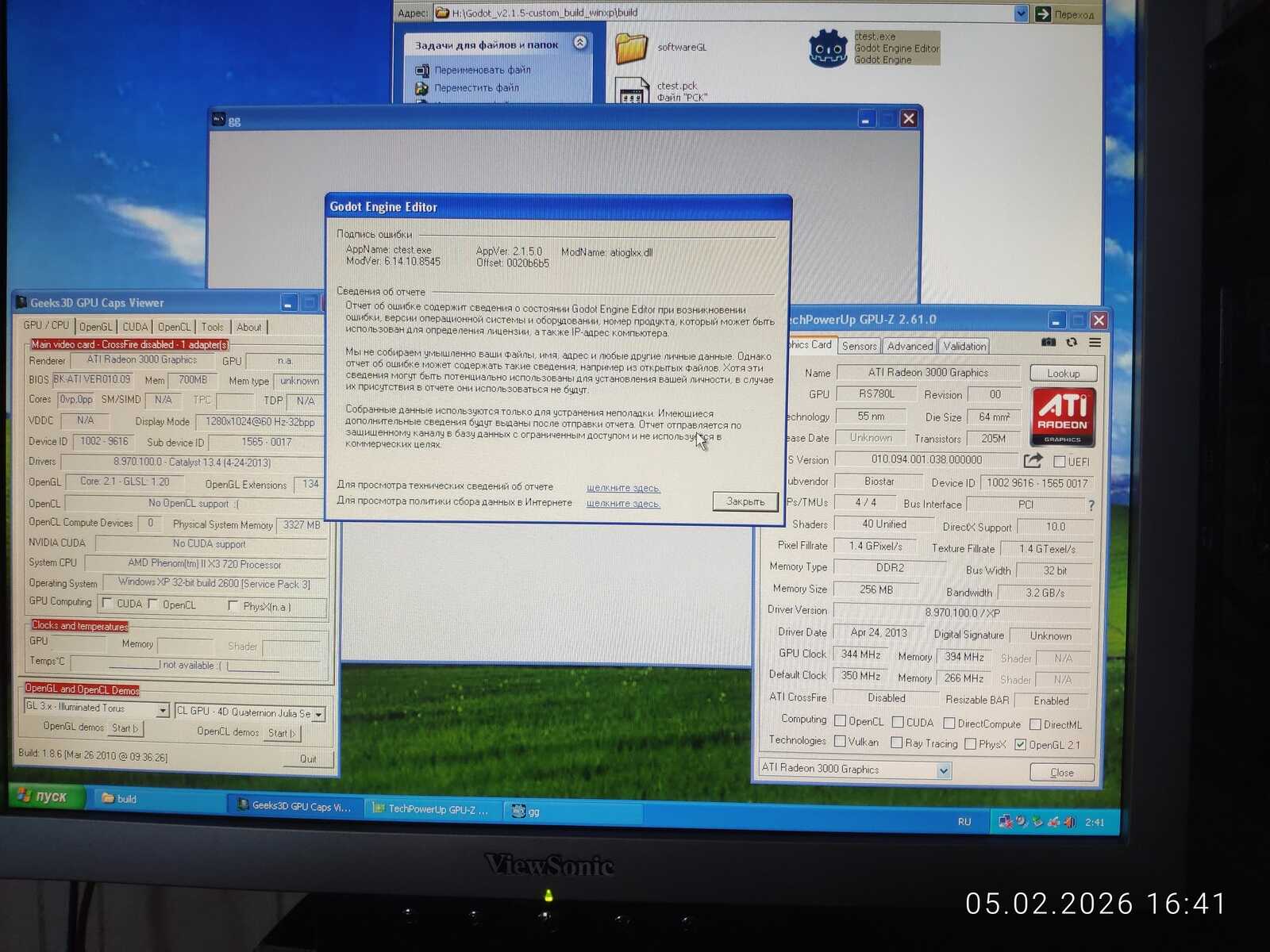Screen dimensions: 1270x952
Task: Click the Renderer field in GPU Caps Viewer
Action: click(x=141, y=360)
